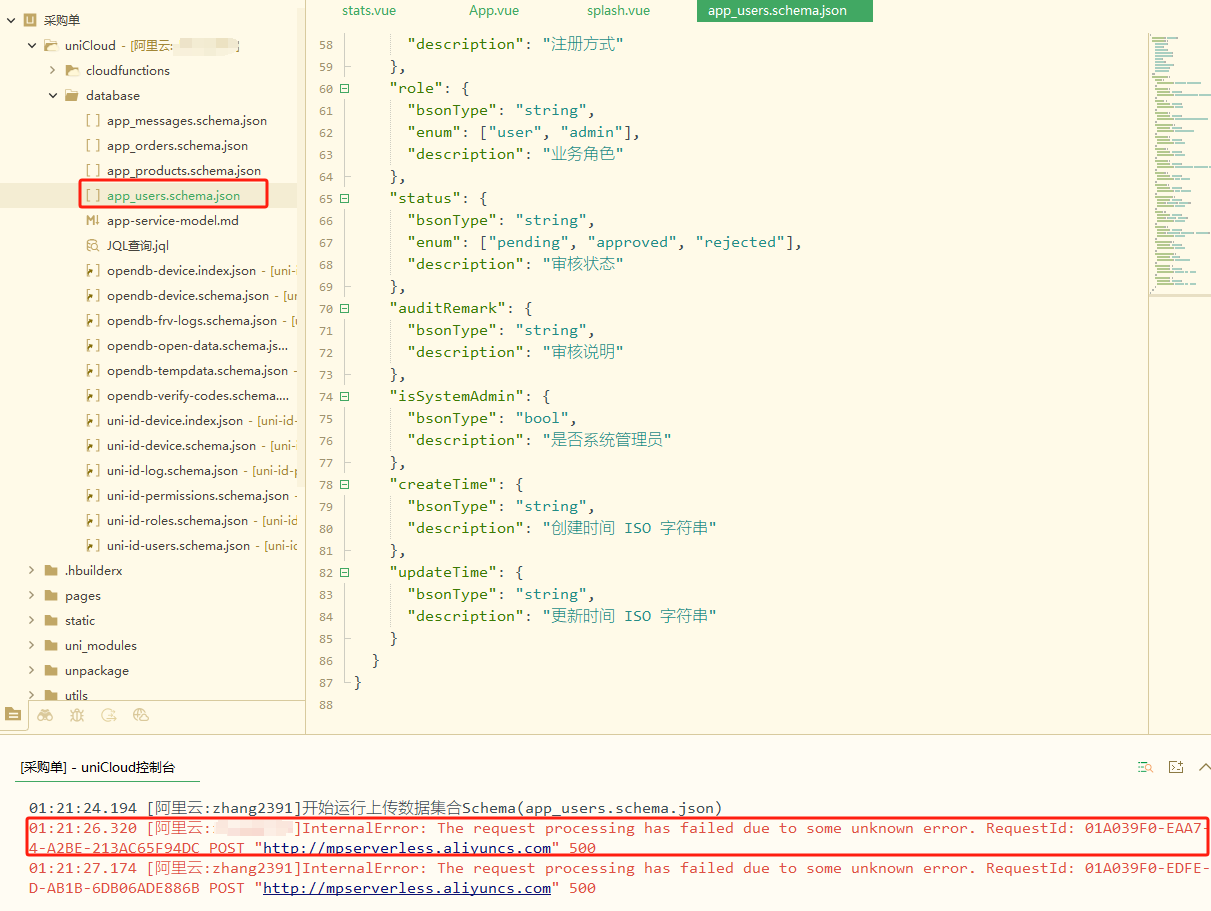The height and width of the screenshot is (911, 1211).
Task: Select the [采购单] - uniCloud控制台 console tab
Action: click(98, 767)
